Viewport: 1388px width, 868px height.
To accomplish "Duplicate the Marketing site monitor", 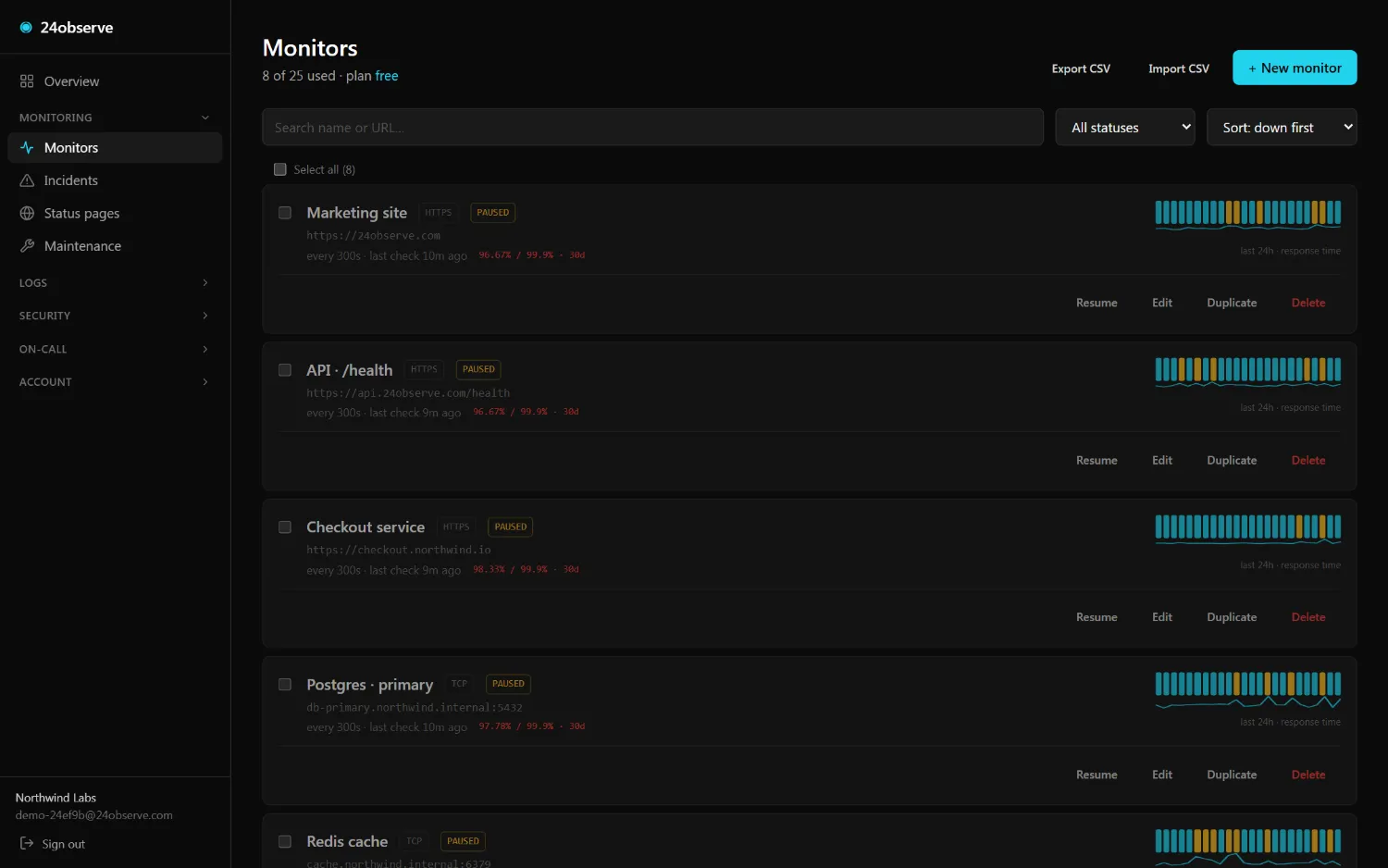I will [x=1232, y=303].
